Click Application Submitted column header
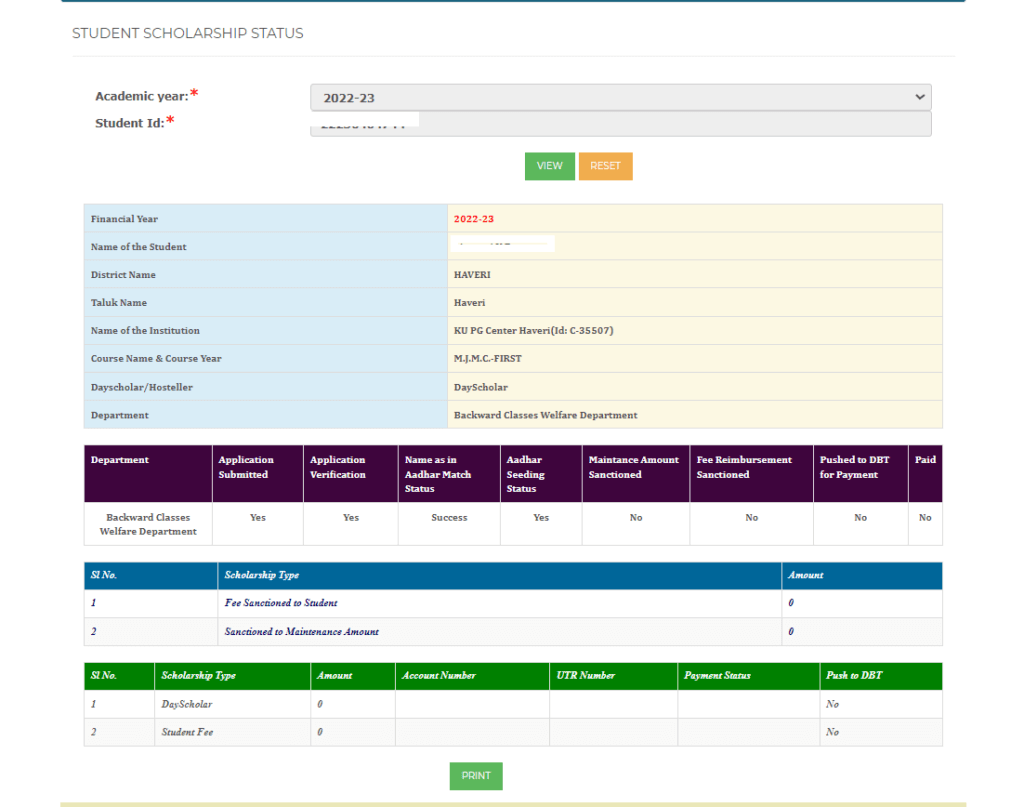Screen dimensions: 1024x807 click(x=257, y=473)
